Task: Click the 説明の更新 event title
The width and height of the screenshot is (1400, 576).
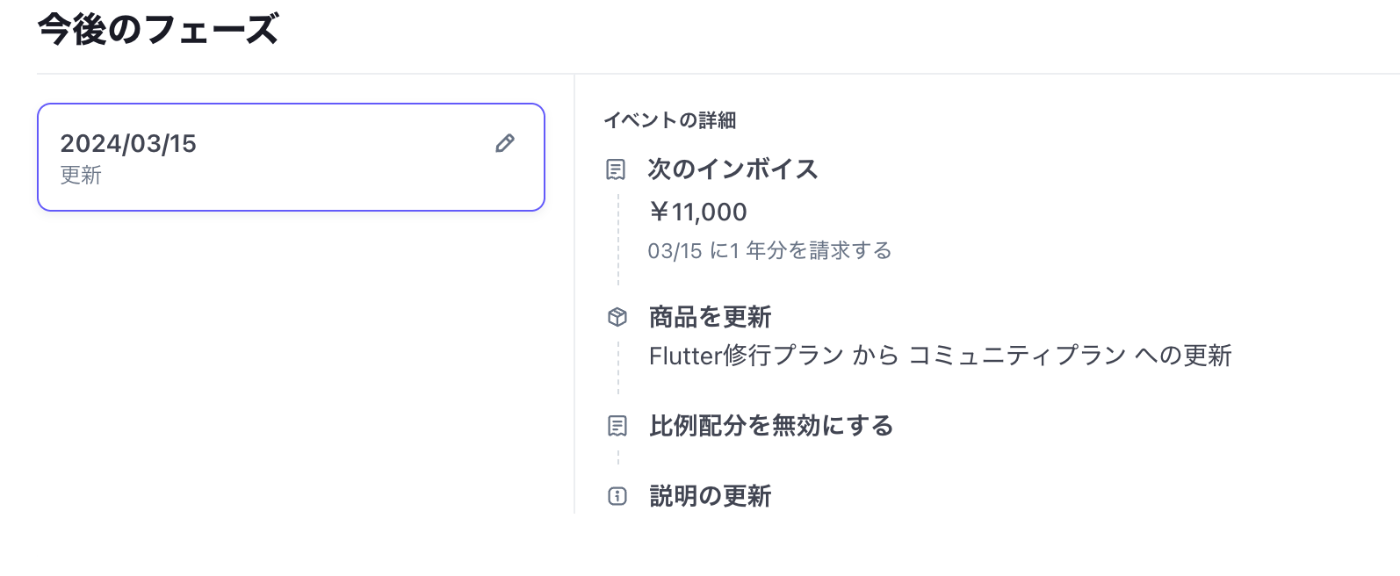Action: pos(710,496)
